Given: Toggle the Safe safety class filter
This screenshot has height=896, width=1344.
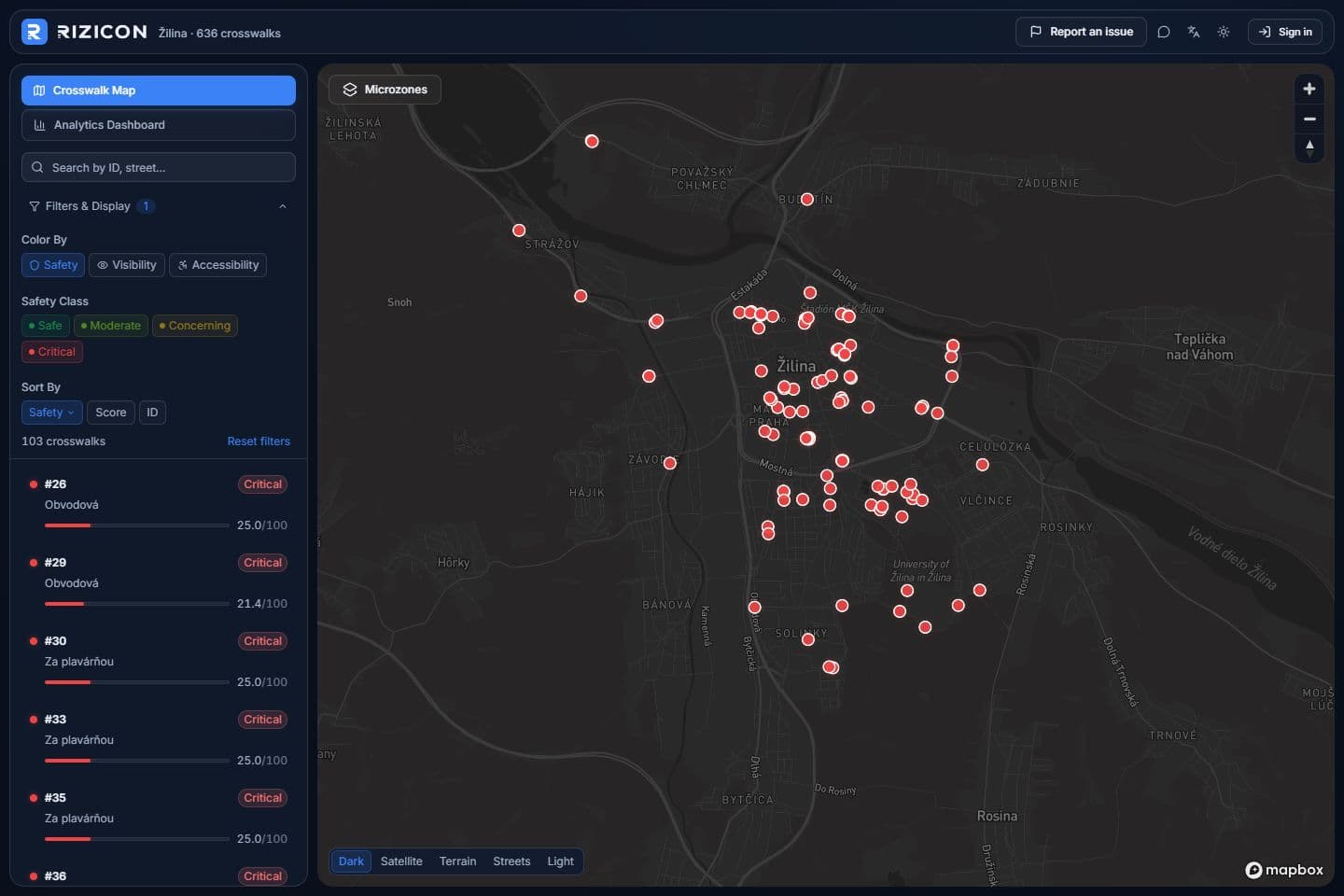Looking at the screenshot, I should point(45,326).
